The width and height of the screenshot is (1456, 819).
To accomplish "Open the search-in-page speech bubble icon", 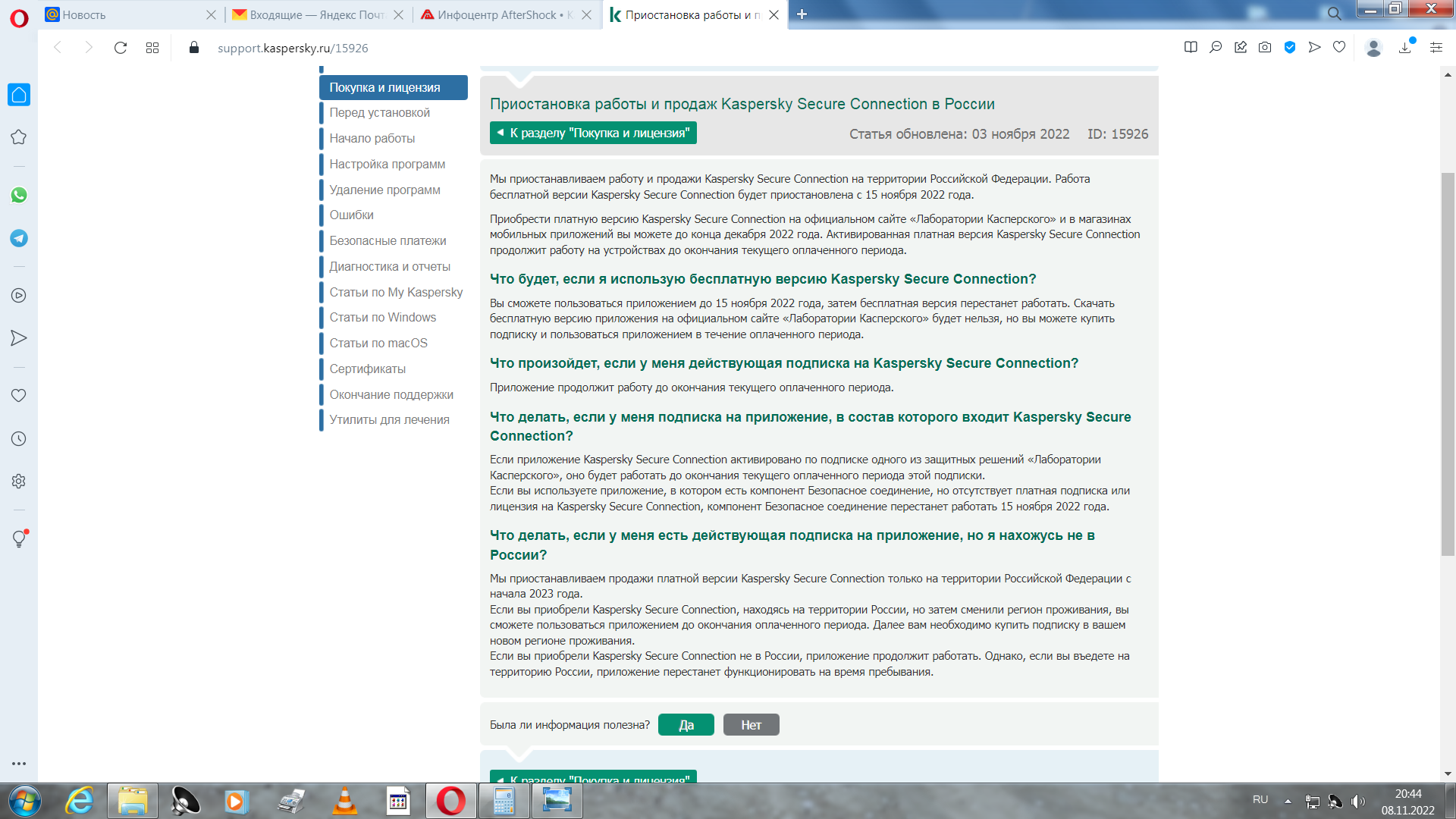I will 1216,47.
